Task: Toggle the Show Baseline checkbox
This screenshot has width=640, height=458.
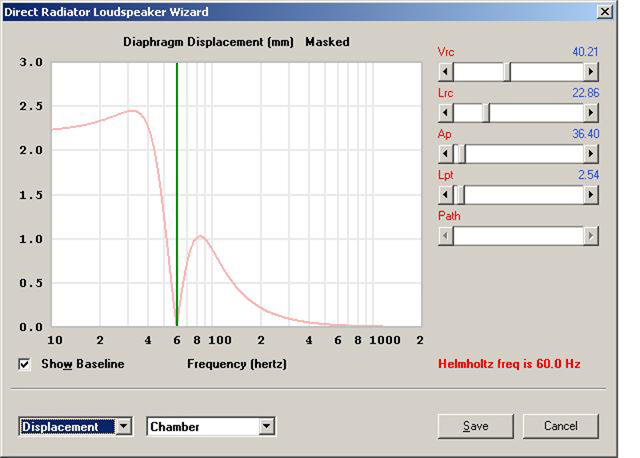Action: (x=24, y=364)
